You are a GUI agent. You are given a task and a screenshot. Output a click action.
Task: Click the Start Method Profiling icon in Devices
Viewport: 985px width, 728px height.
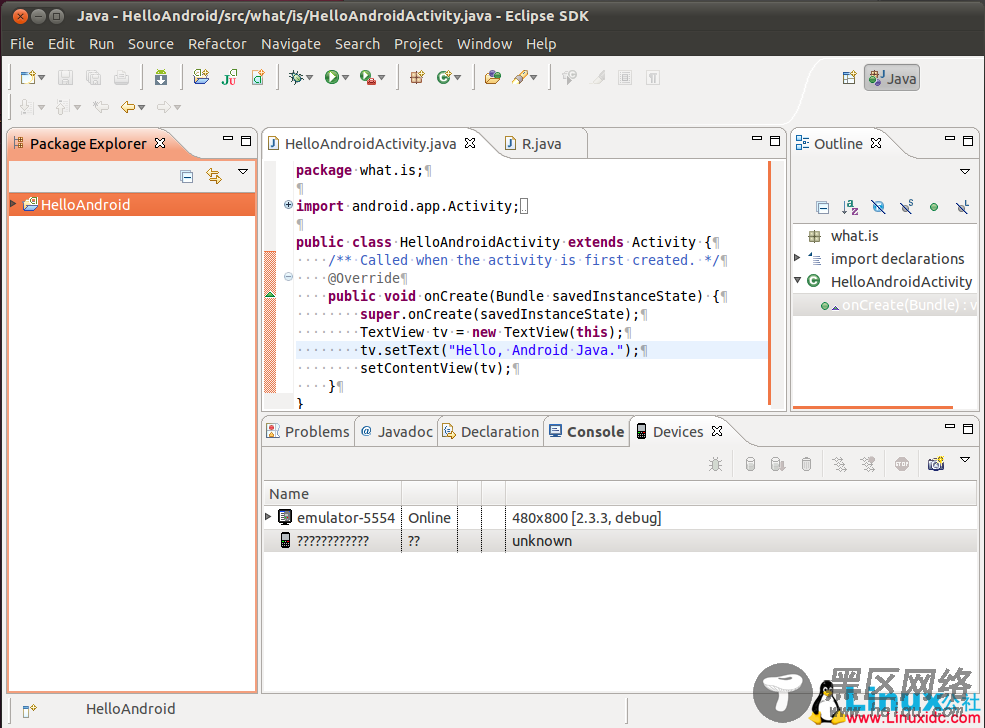point(868,464)
